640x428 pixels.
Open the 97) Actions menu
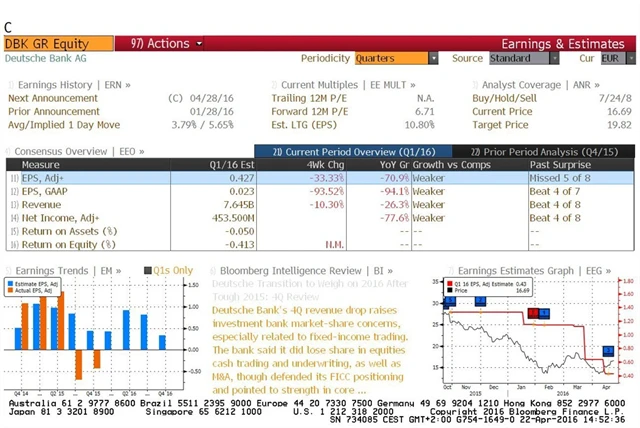pos(166,44)
